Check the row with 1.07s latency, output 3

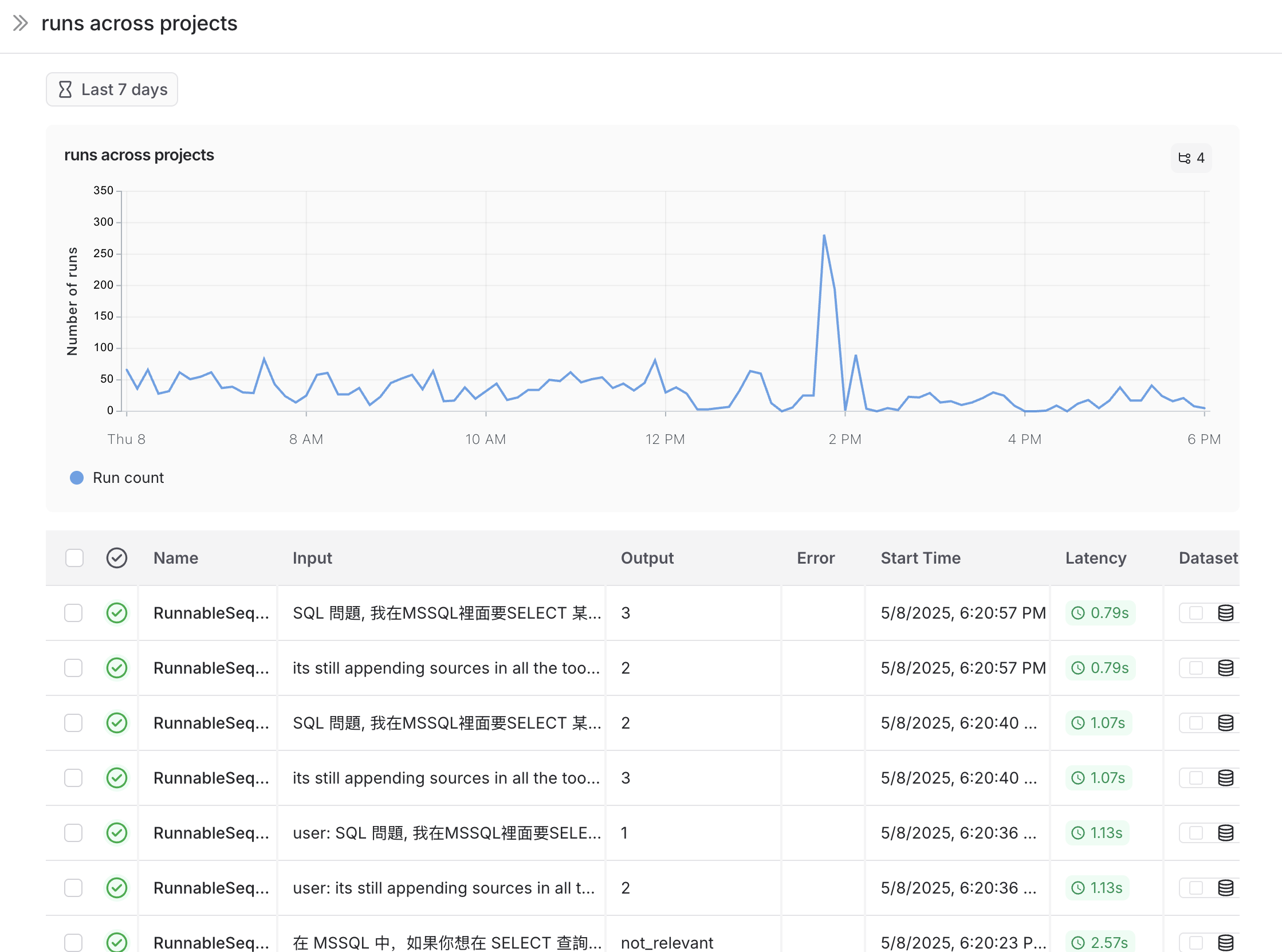pyautogui.click(x=73, y=778)
